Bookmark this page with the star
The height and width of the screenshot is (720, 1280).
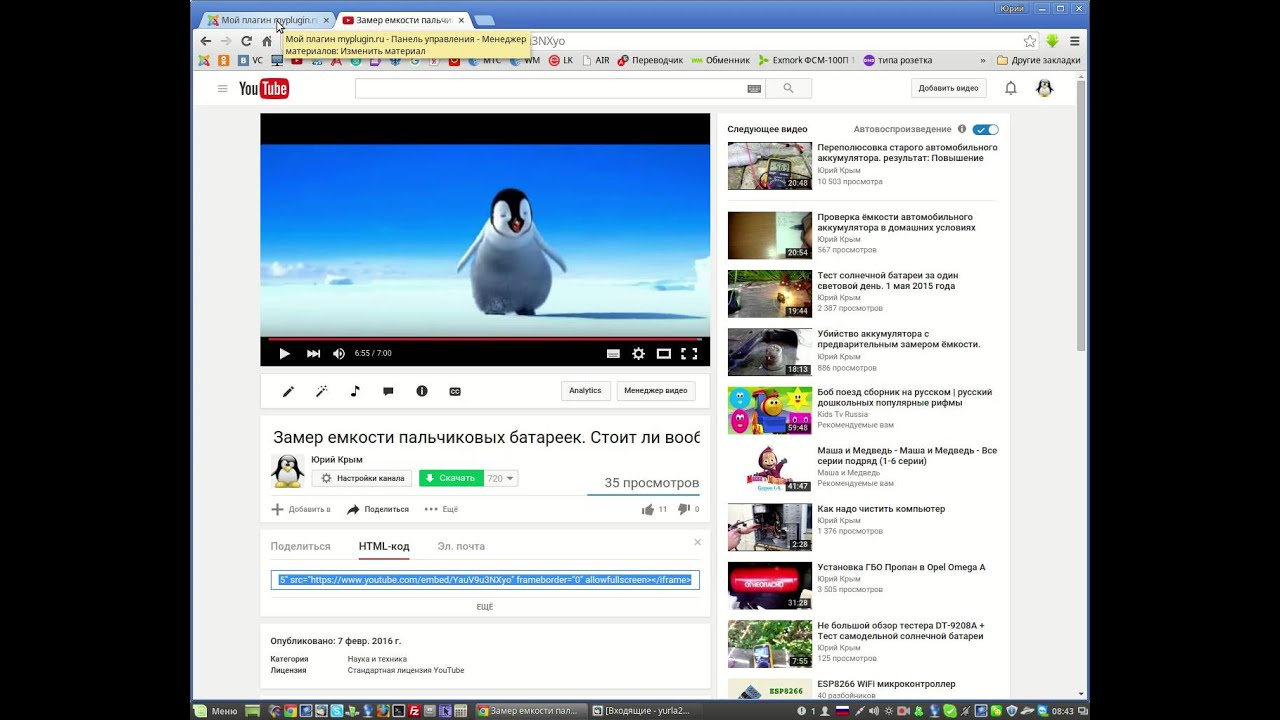coord(1030,41)
